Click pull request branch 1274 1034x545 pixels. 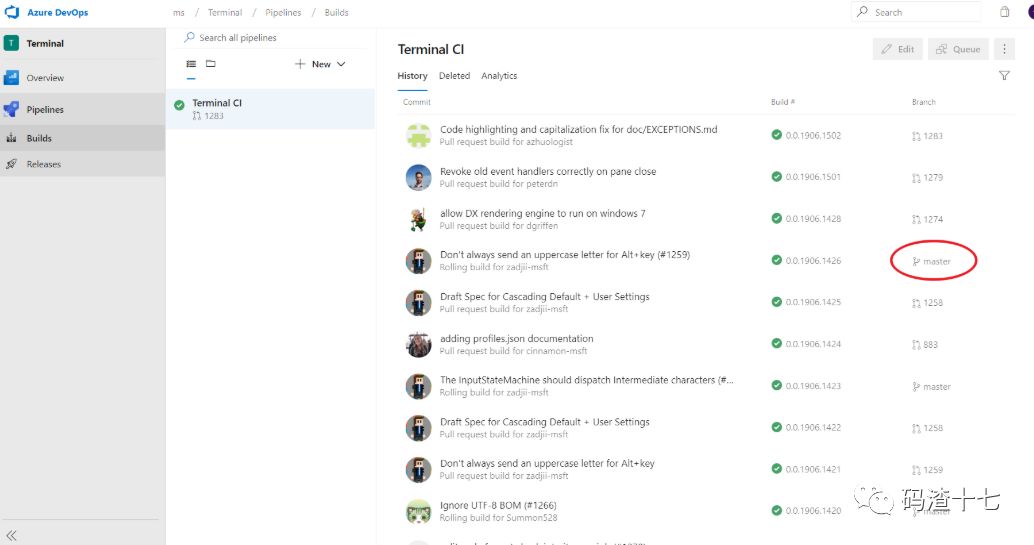tap(927, 219)
